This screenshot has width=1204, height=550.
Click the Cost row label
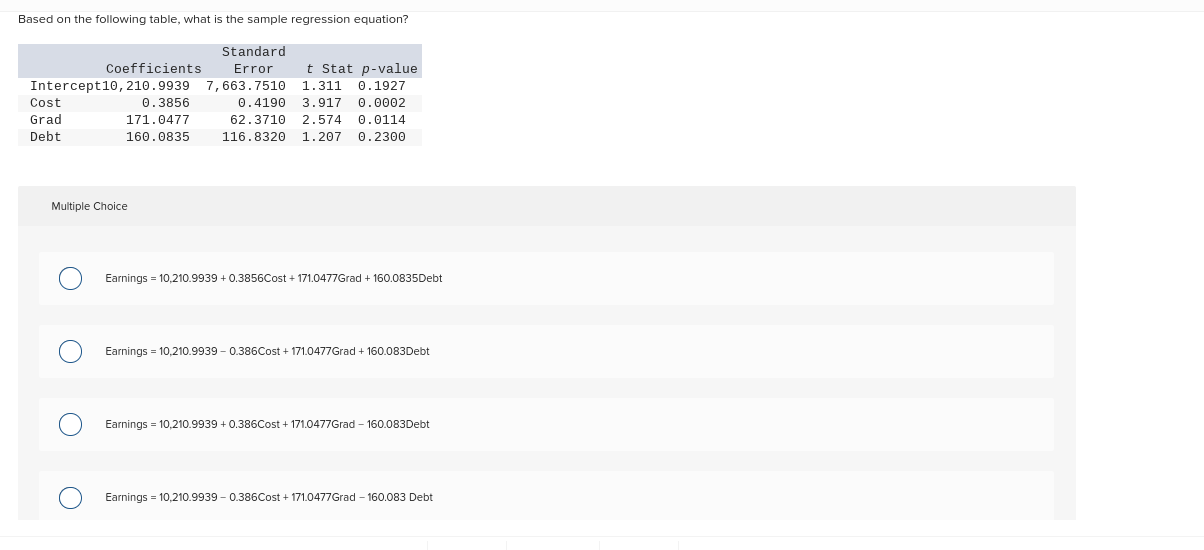(46, 103)
